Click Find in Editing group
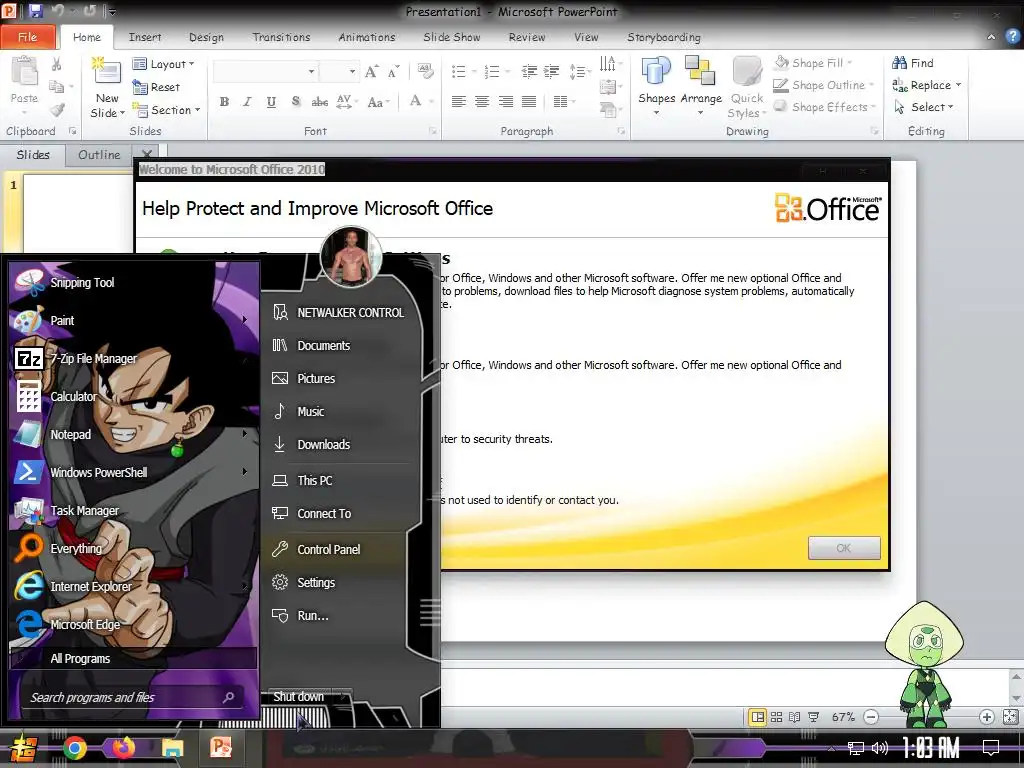This screenshot has width=1024, height=768. click(x=913, y=63)
